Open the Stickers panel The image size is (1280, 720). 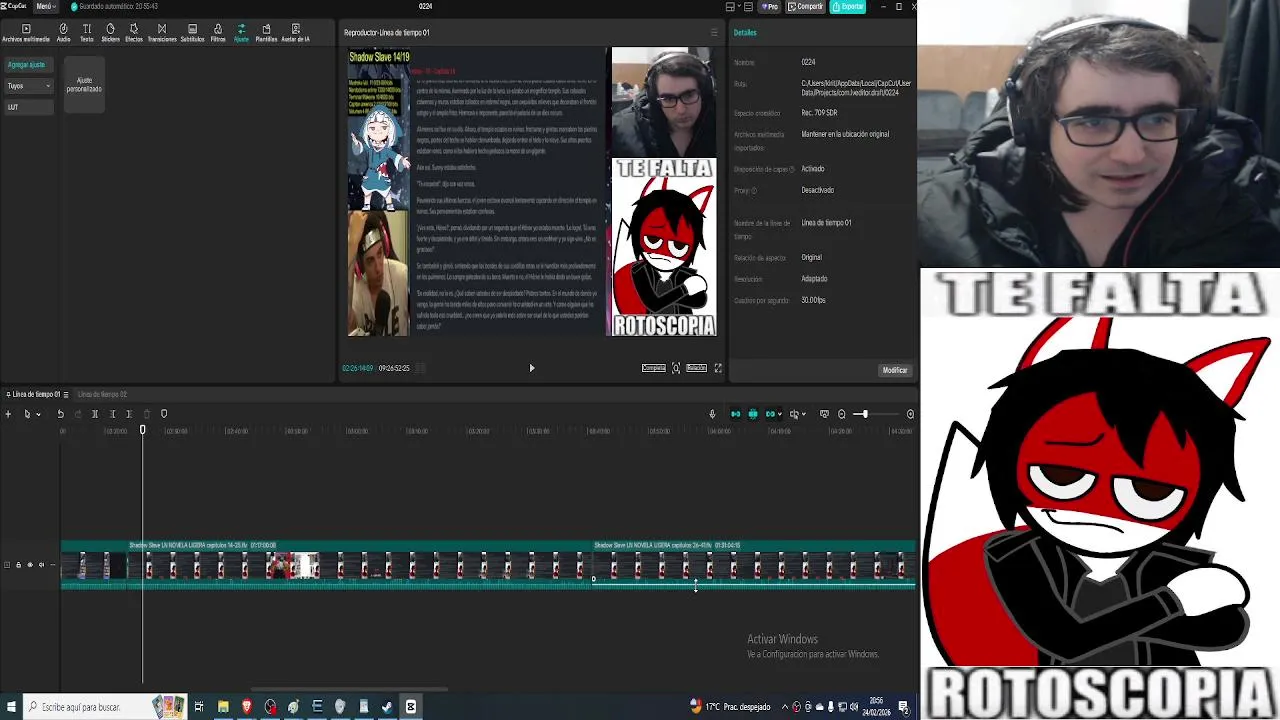tap(110, 33)
